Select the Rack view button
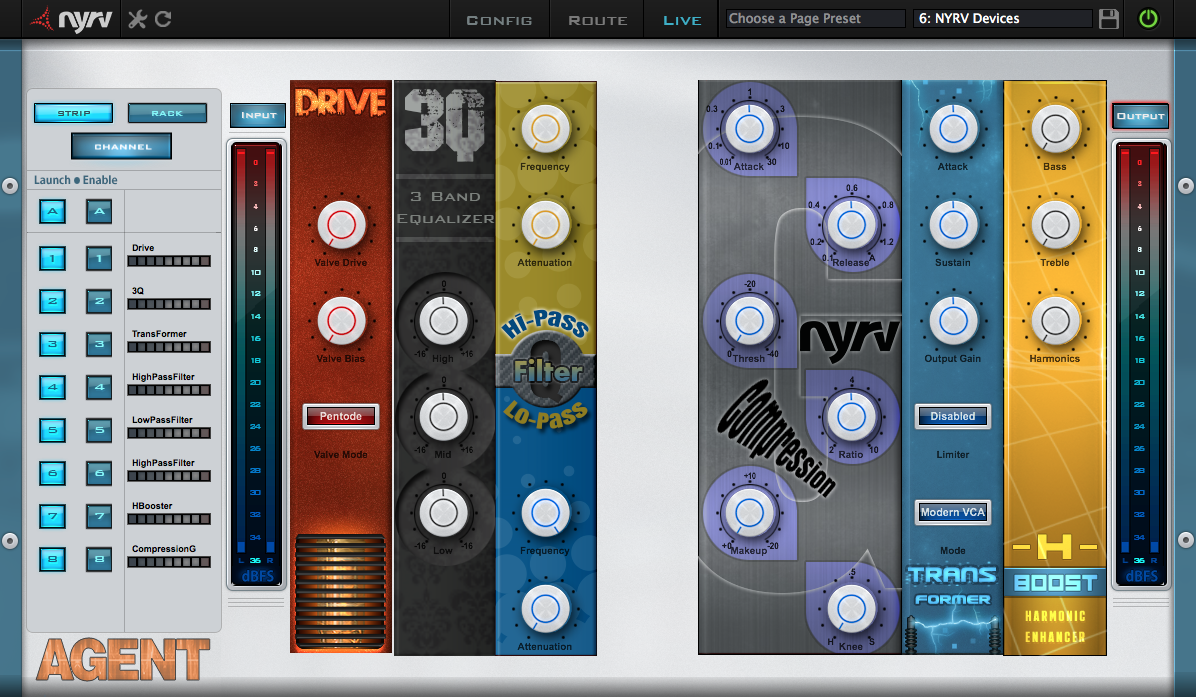The width and height of the screenshot is (1196, 697). click(167, 113)
